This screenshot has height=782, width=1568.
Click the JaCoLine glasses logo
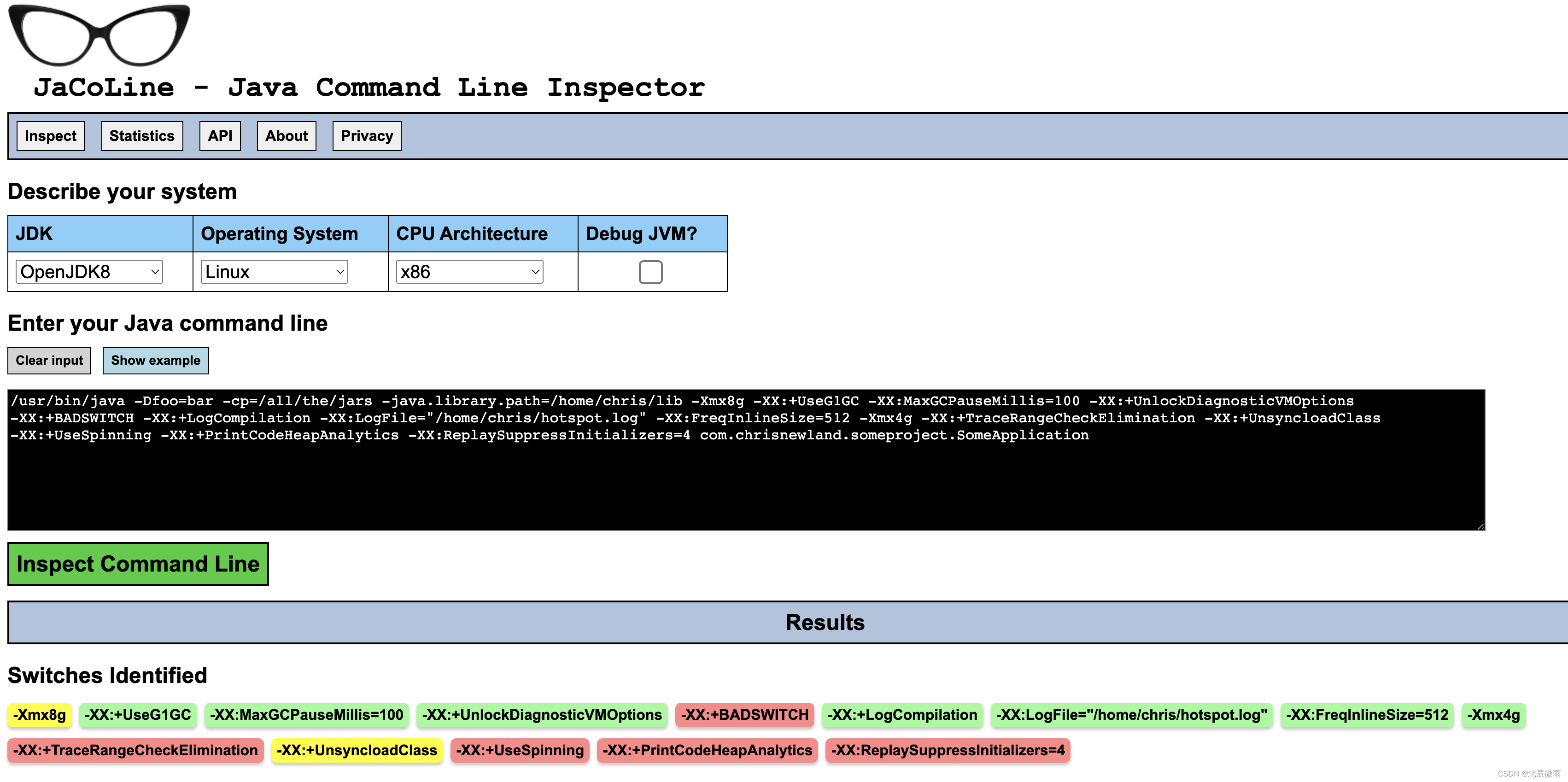point(99,35)
